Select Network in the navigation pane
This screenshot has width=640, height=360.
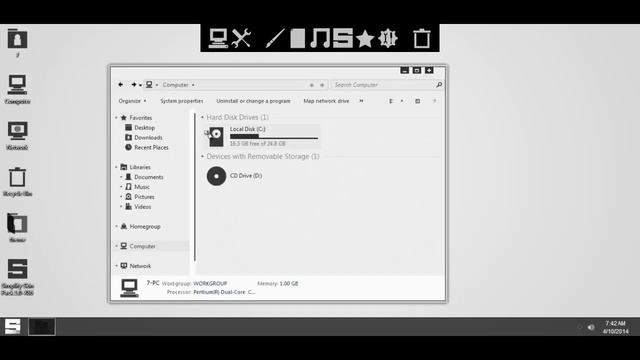pyautogui.click(x=136, y=266)
